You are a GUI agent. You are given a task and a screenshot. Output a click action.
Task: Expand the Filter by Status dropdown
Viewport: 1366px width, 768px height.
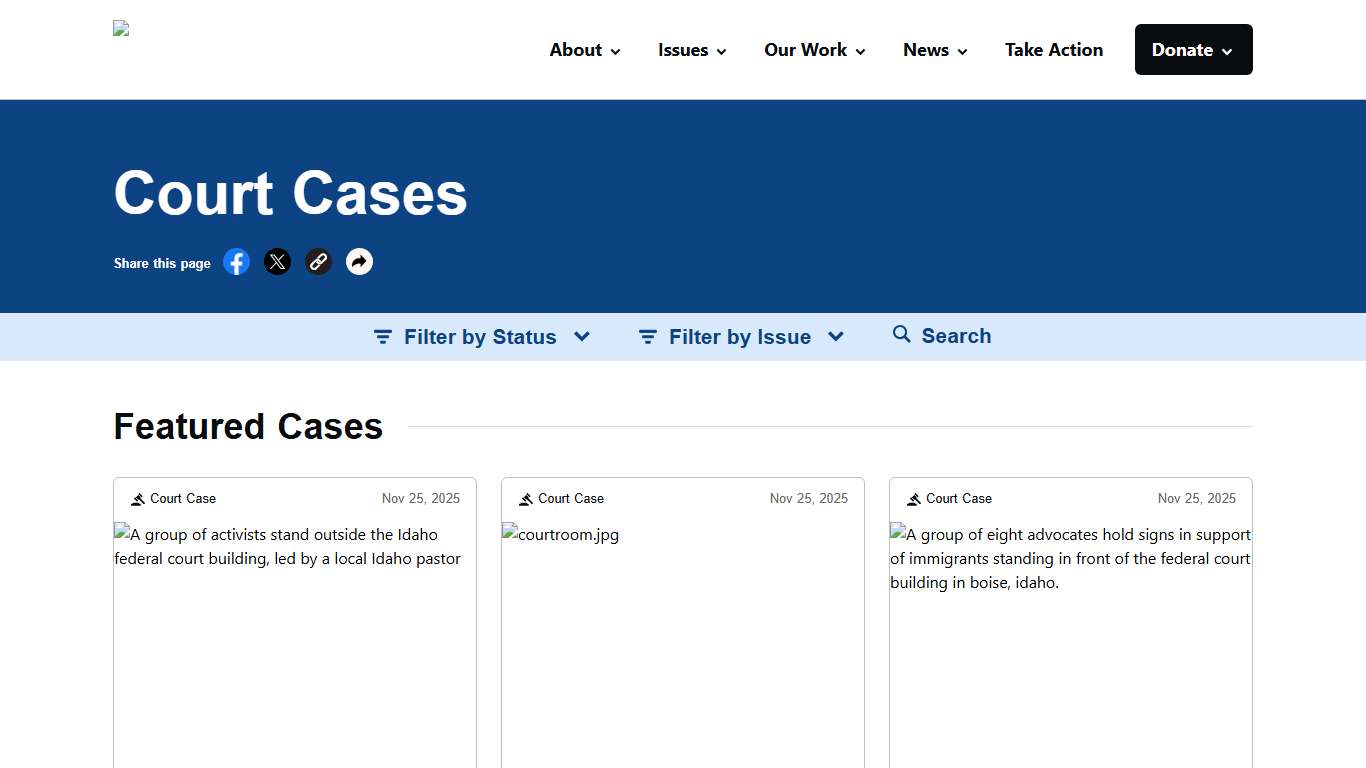point(582,336)
